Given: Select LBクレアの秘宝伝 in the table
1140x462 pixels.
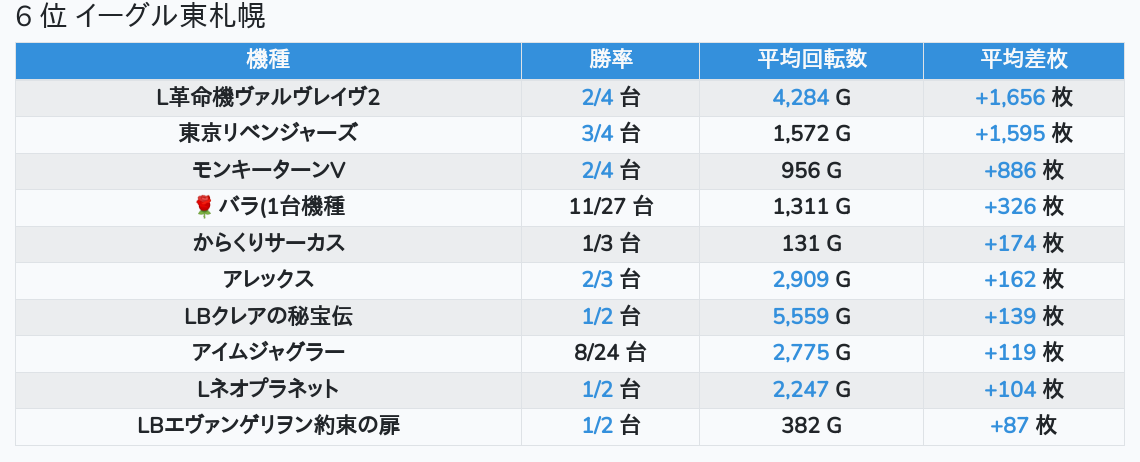Looking at the screenshot, I should pyautogui.click(x=268, y=316).
